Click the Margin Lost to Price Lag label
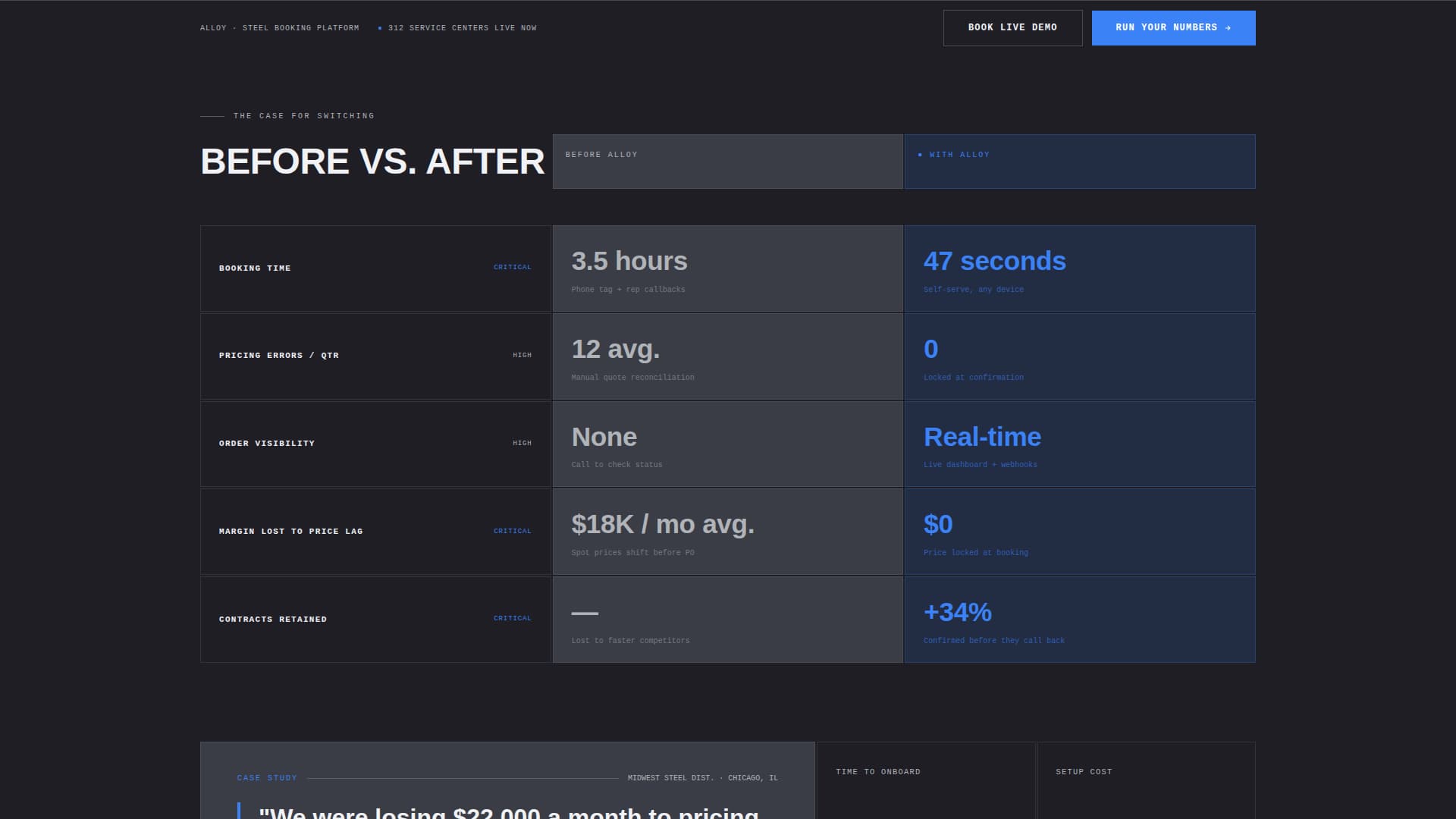 coord(291,532)
